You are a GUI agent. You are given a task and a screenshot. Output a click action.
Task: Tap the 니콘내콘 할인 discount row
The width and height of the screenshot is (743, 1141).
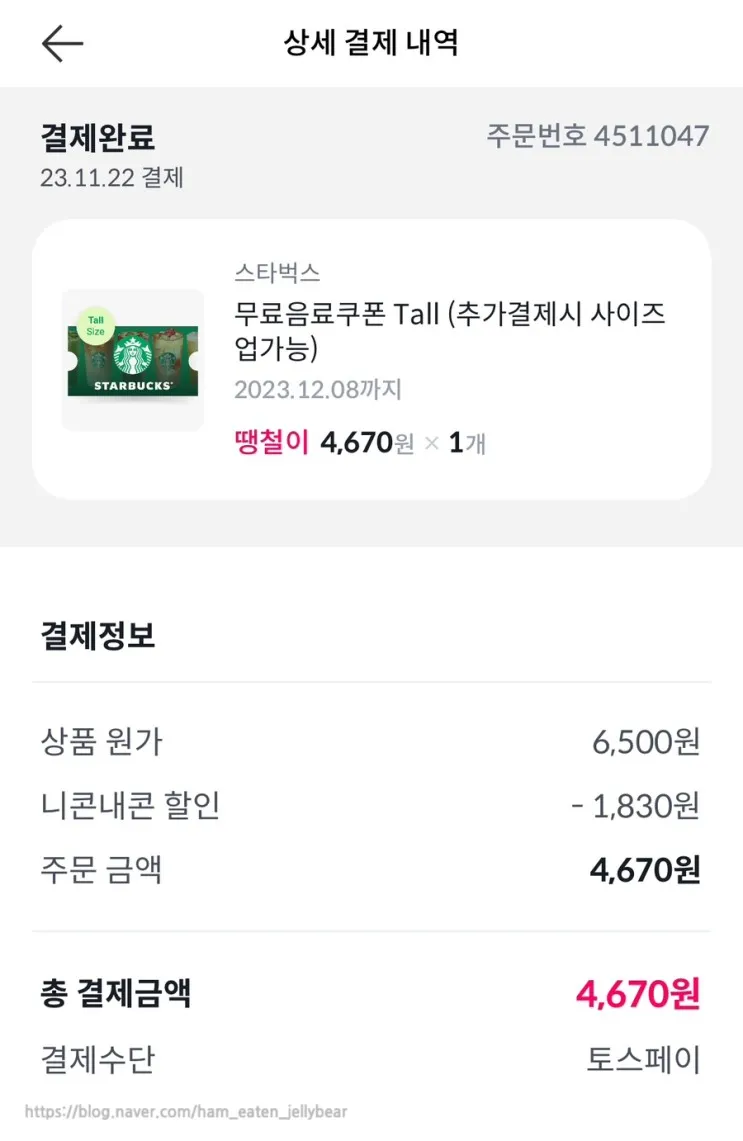click(x=370, y=806)
